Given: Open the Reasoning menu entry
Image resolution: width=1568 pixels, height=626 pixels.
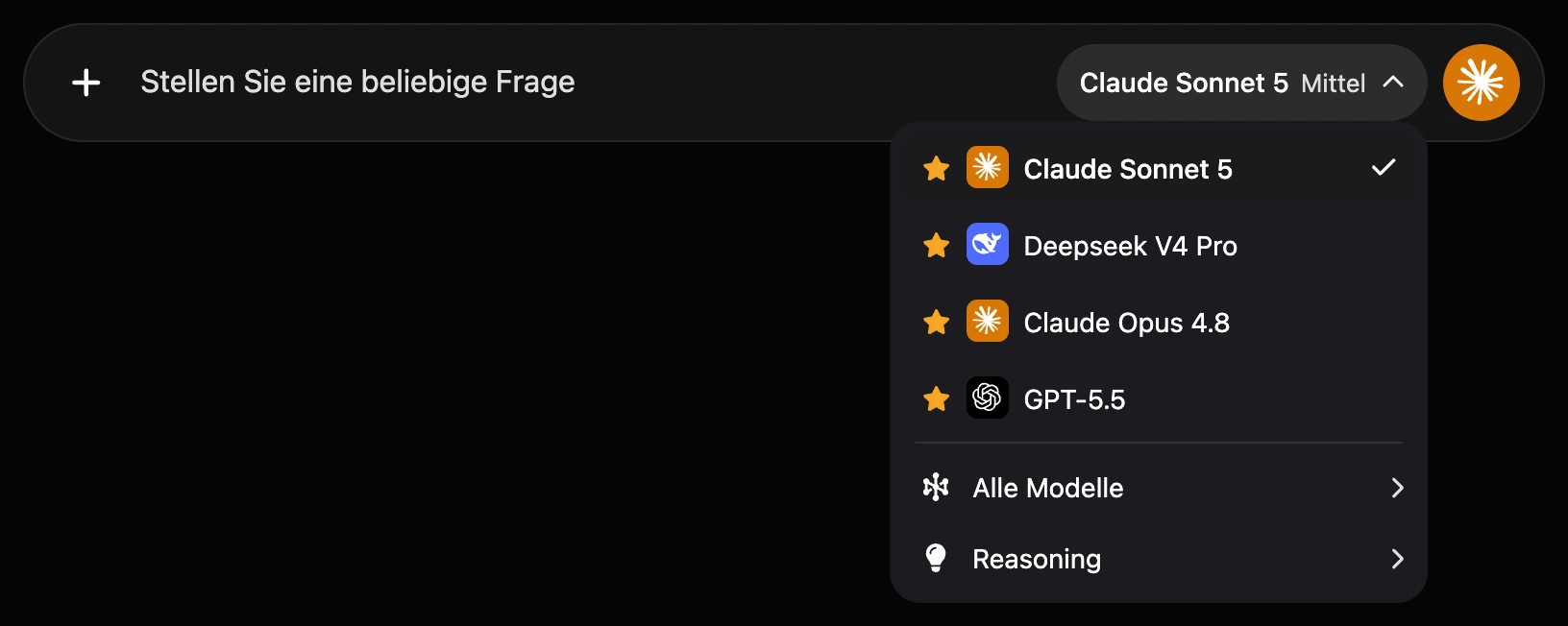Looking at the screenshot, I should [x=1159, y=559].
